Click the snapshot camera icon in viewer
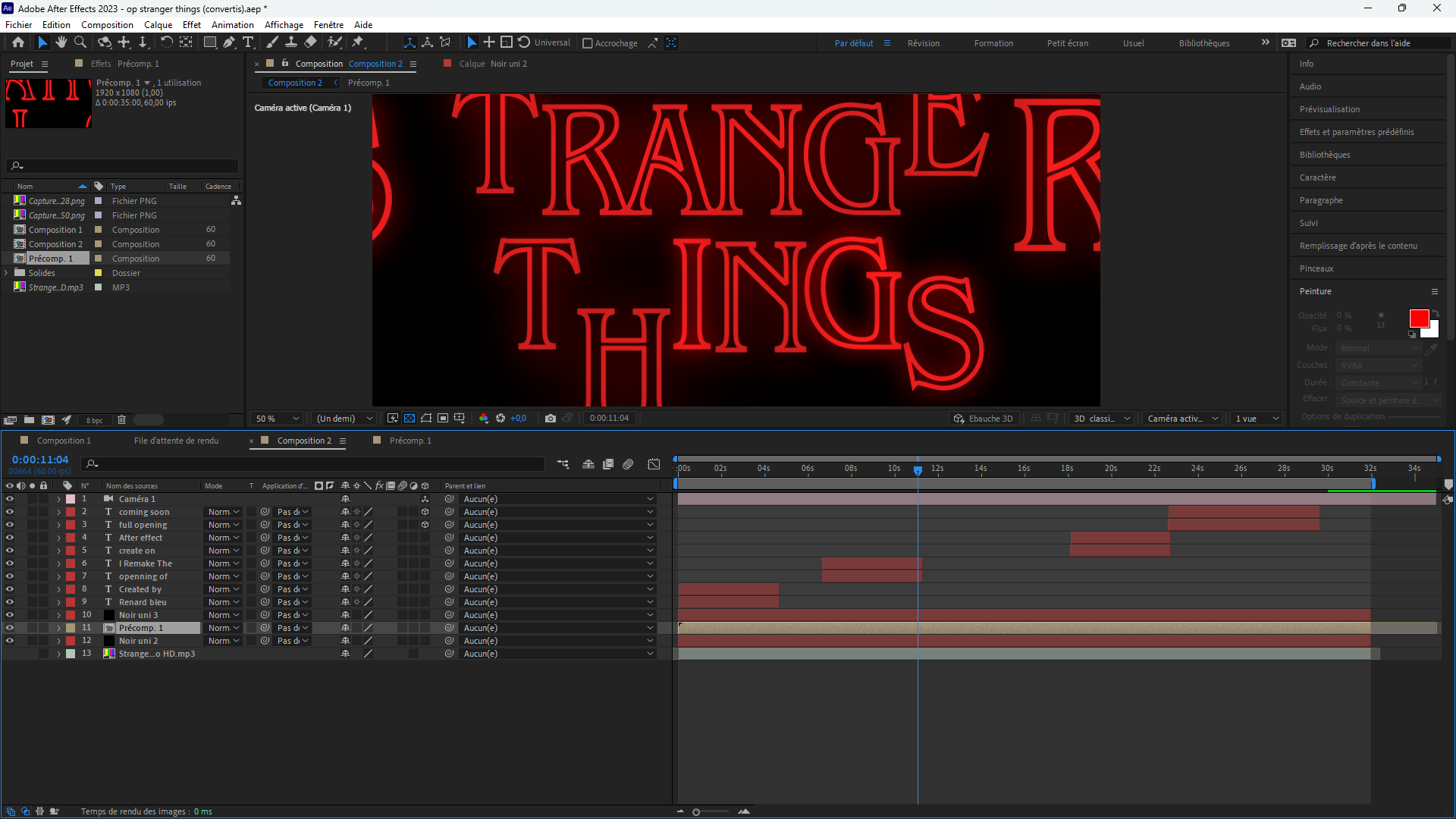This screenshot has width=1456, height=819. pos(551,419)
